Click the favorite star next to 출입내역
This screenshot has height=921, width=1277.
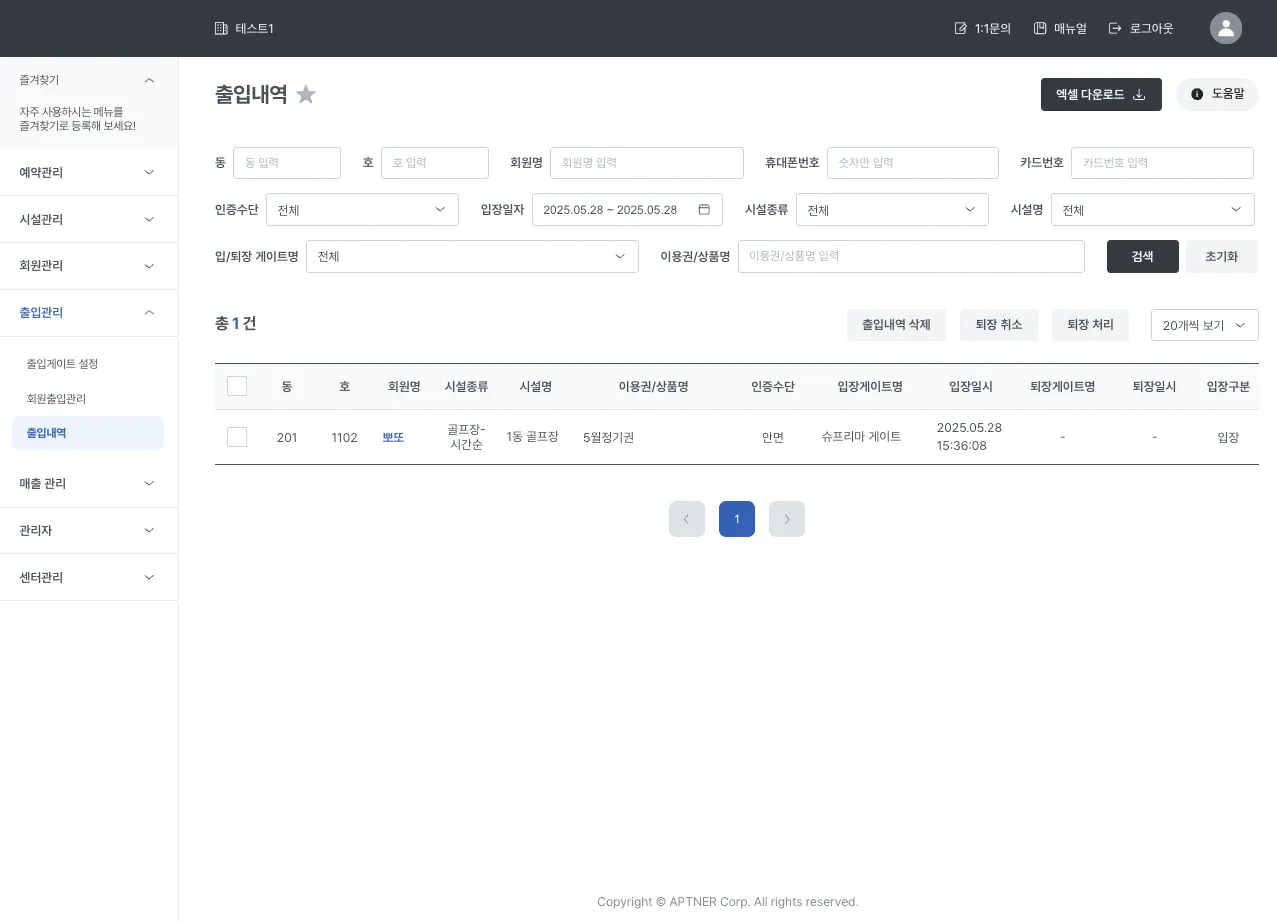306,95
